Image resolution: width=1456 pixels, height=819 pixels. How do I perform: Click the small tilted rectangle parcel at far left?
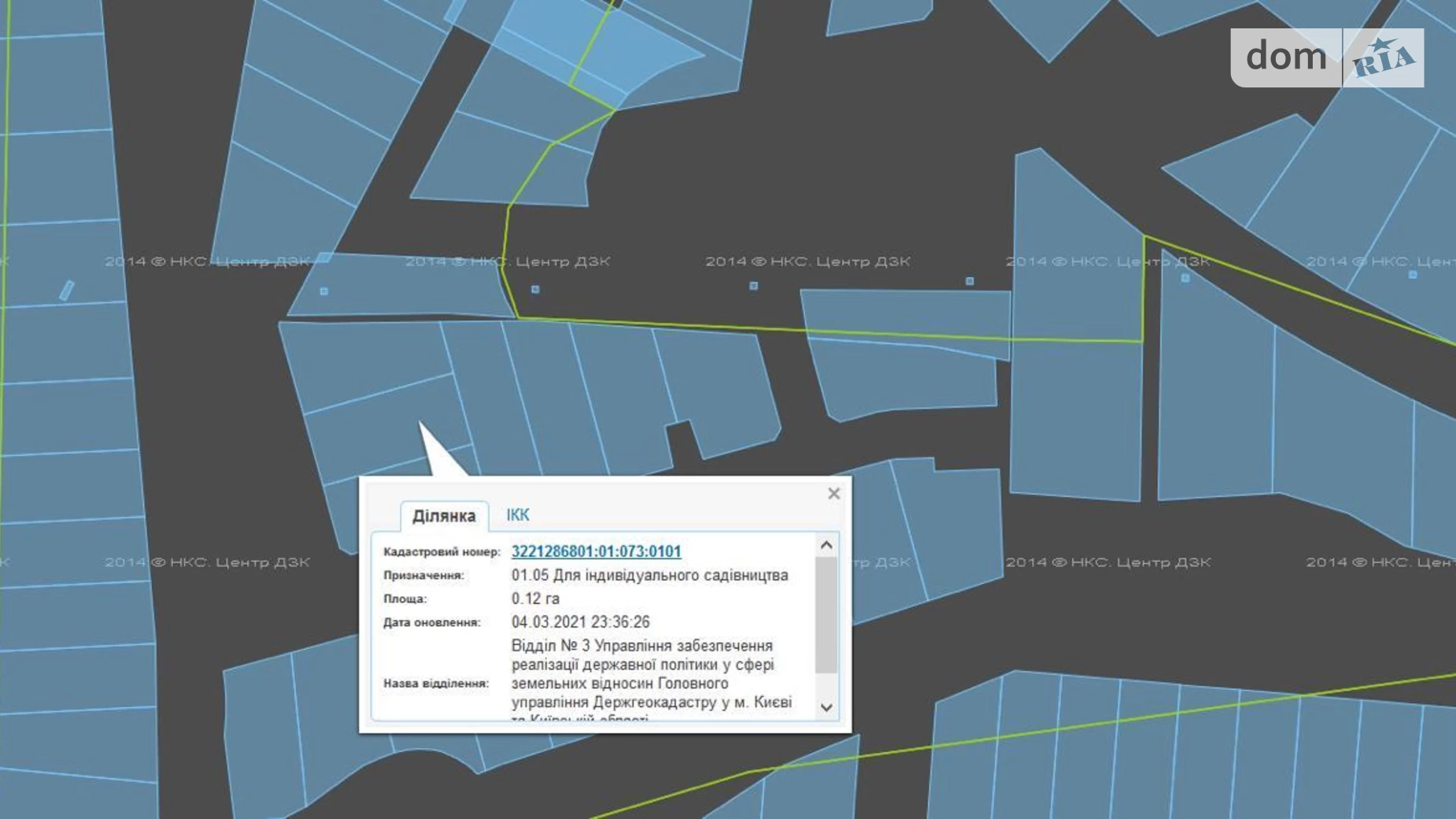click(67, 290)
